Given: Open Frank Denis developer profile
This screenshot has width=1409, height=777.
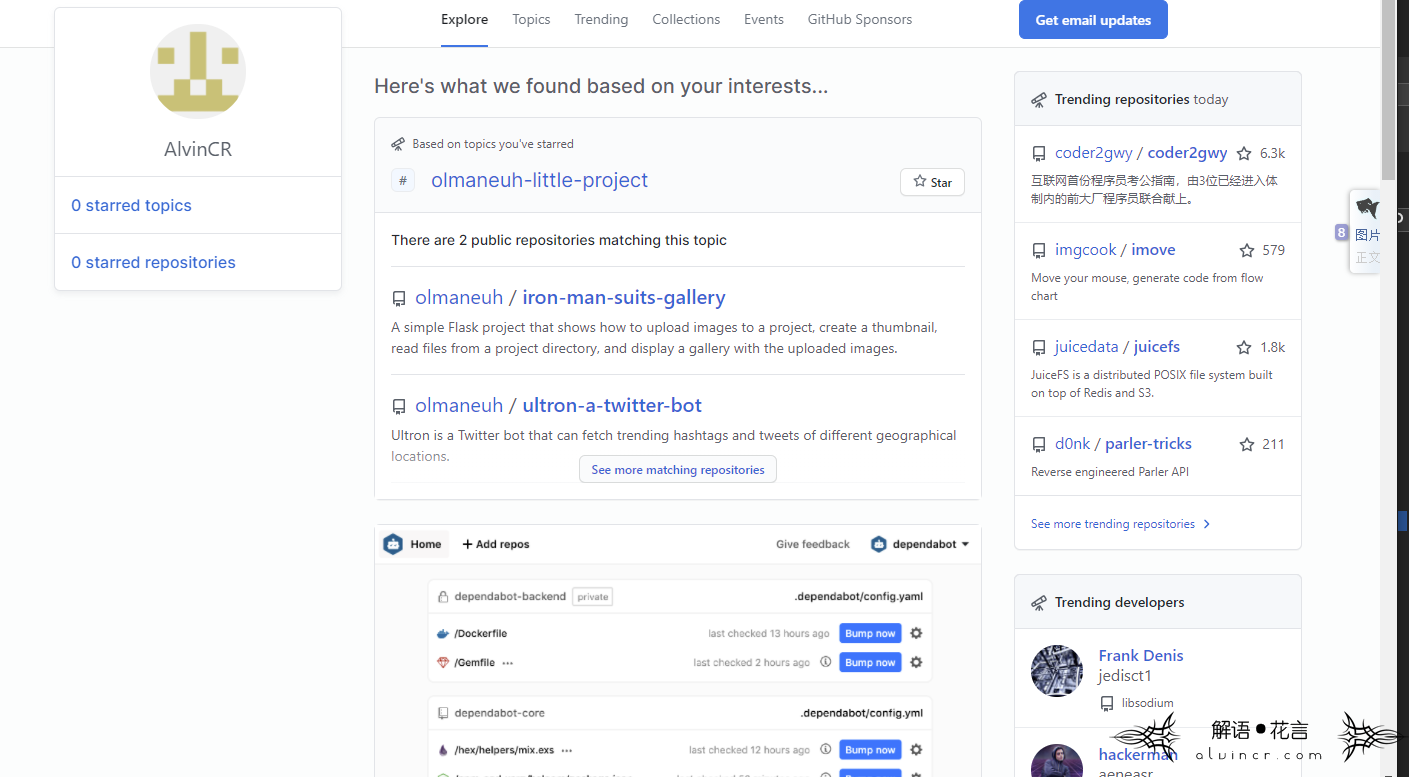Looking at the screenshot, I should point(1141,655).
